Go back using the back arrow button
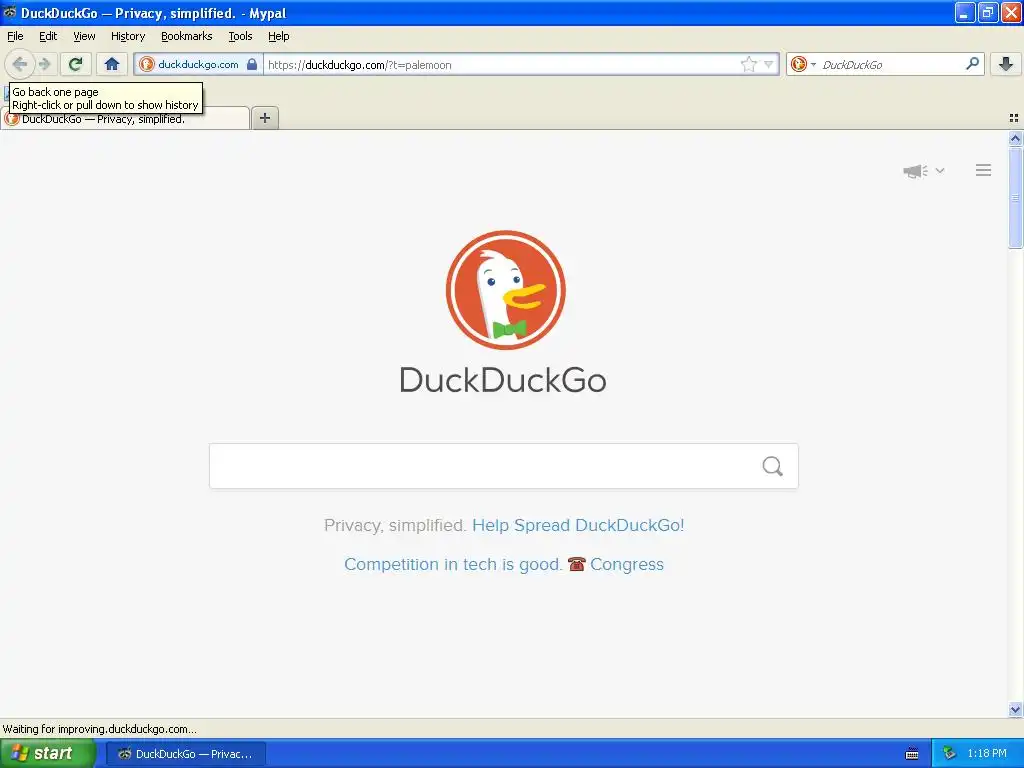 coord(20,64)
